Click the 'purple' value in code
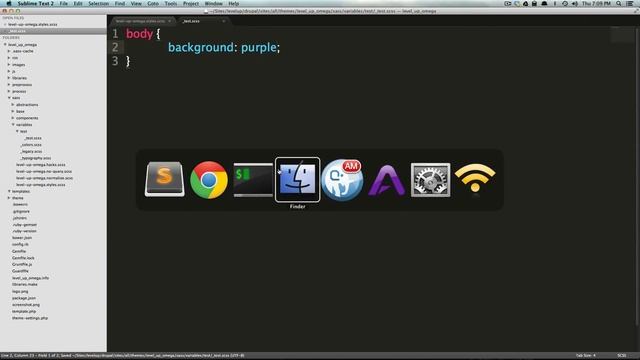 point(259,48)
